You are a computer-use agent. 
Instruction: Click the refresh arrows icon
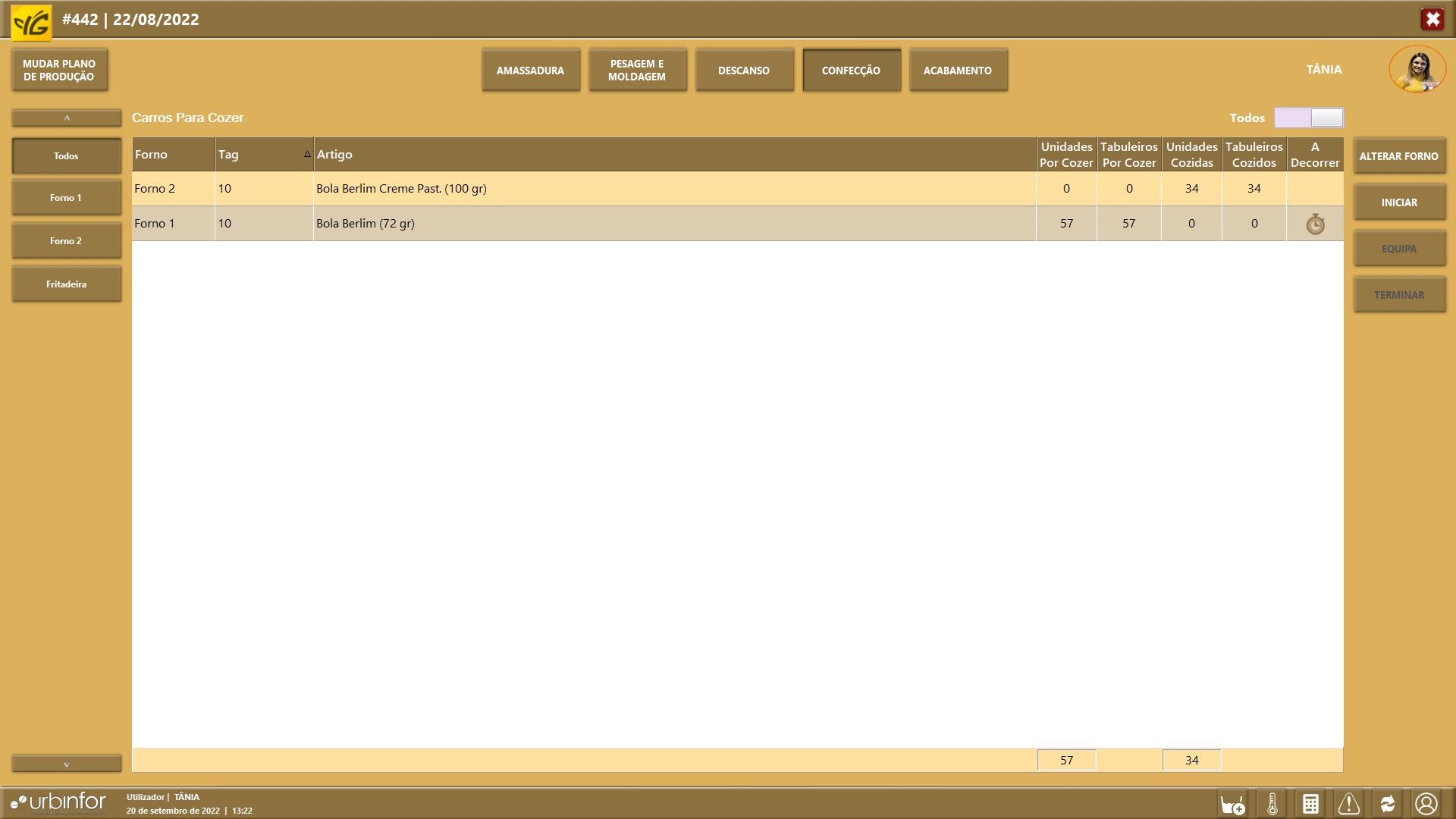[1388, 804]
